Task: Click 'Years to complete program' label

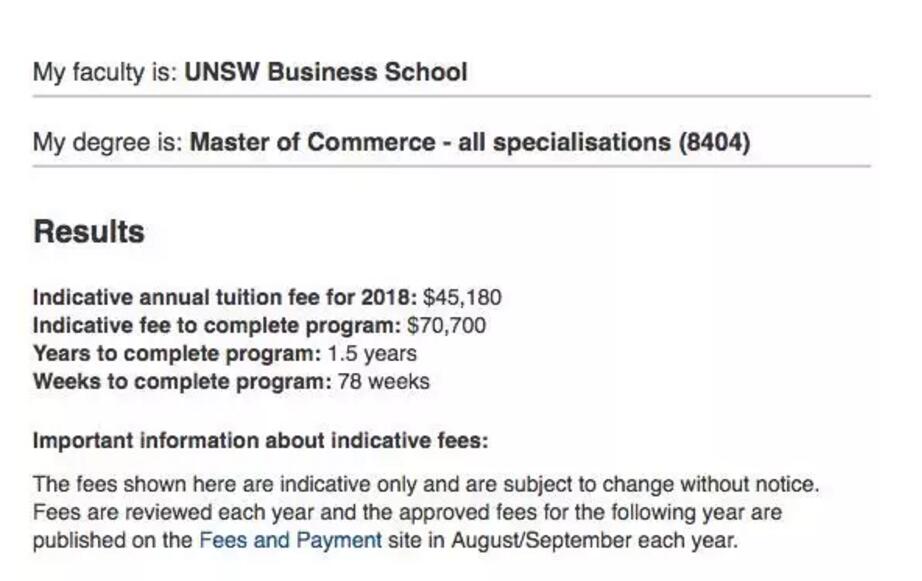Action: click(x=177, y=353)
